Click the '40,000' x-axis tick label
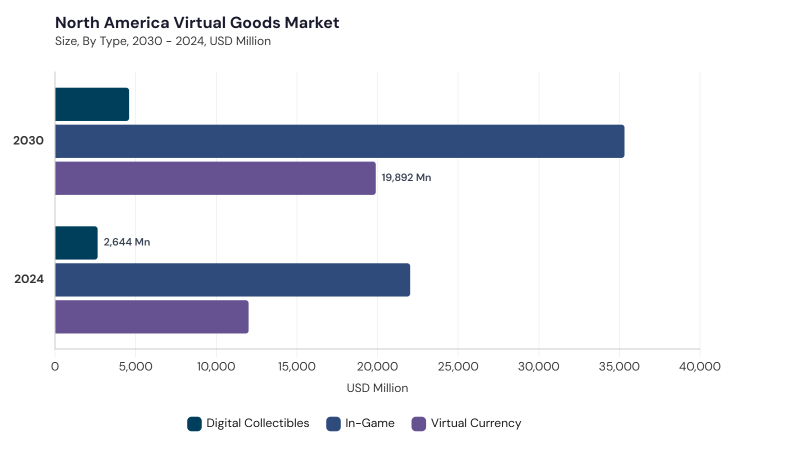 click(x=700, y=366)
